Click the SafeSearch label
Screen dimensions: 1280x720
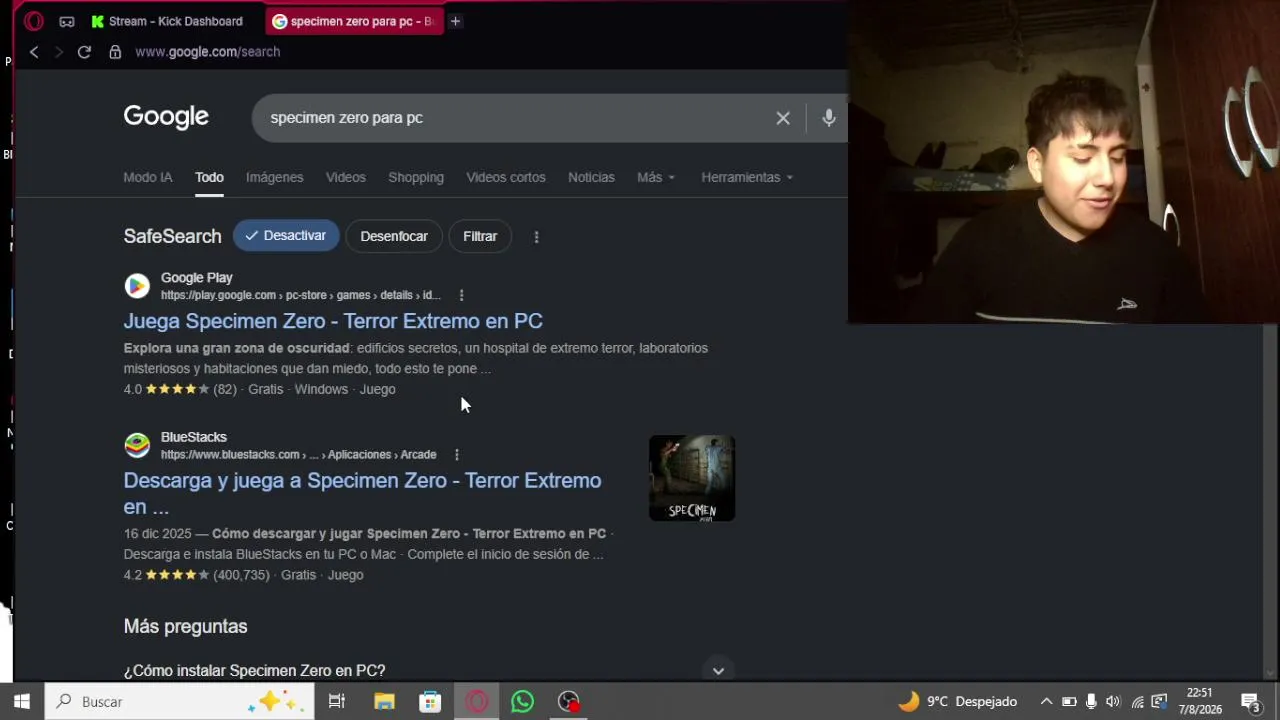[172, 236]
